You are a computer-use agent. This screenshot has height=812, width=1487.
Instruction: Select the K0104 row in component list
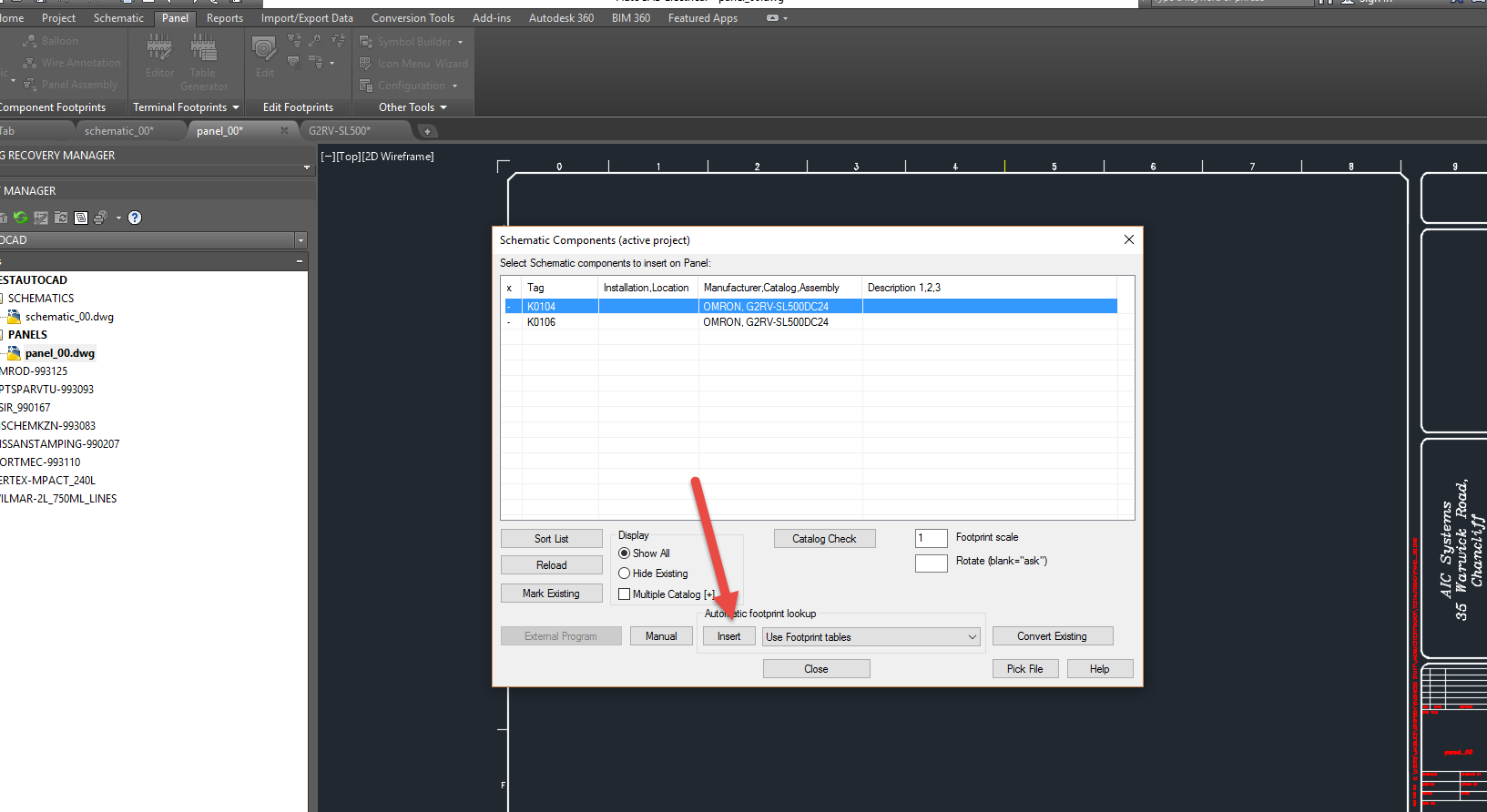pyautogui.click(x=810, y=307)
